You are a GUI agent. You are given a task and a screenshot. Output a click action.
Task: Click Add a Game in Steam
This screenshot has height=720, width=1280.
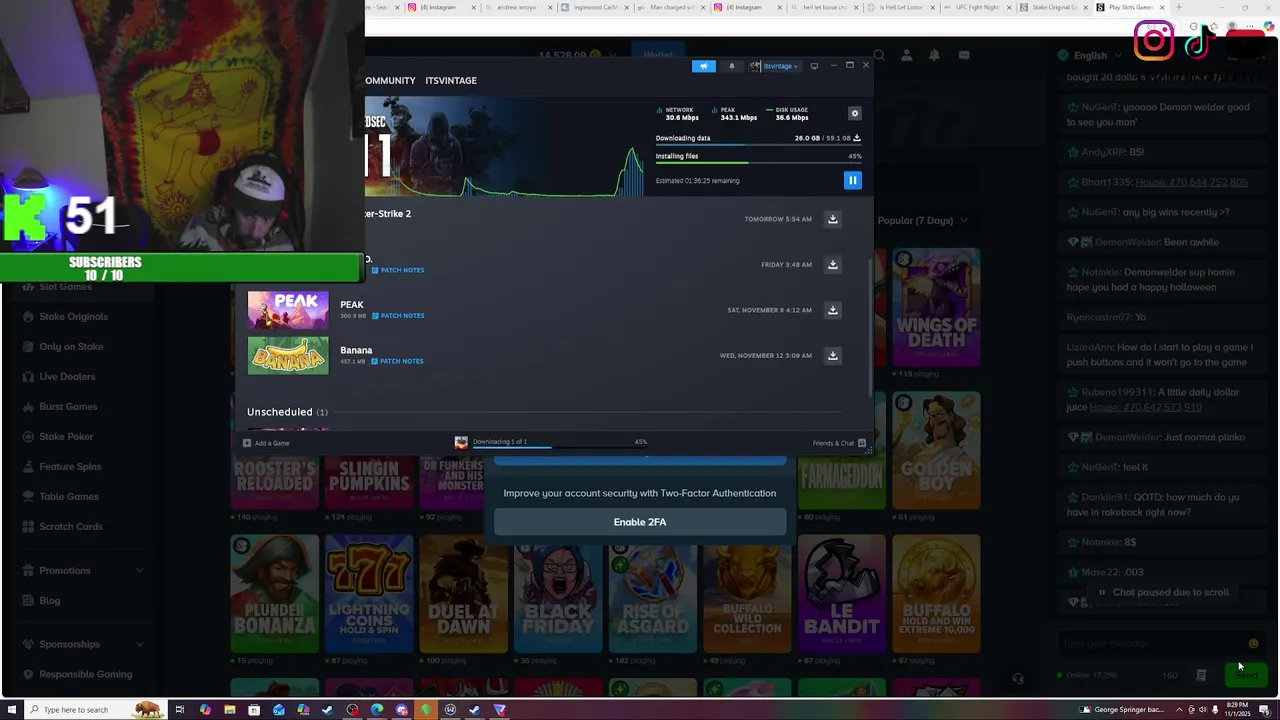click(x=266, y=443)
